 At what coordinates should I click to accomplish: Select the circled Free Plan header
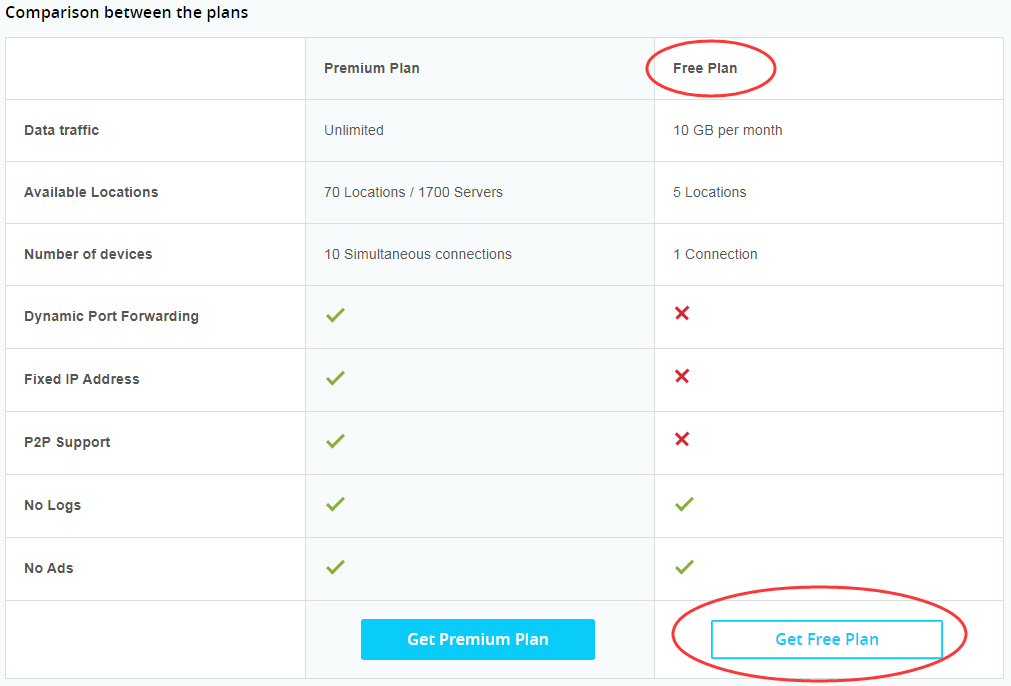click(x=705, y=68)
